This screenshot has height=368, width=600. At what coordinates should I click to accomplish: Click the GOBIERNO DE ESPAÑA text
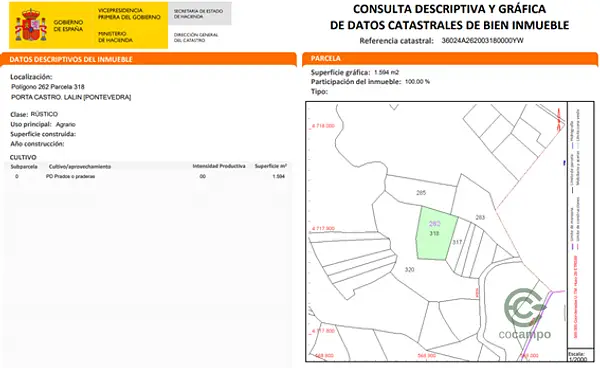pyautogui.click(x=68, y=26)
